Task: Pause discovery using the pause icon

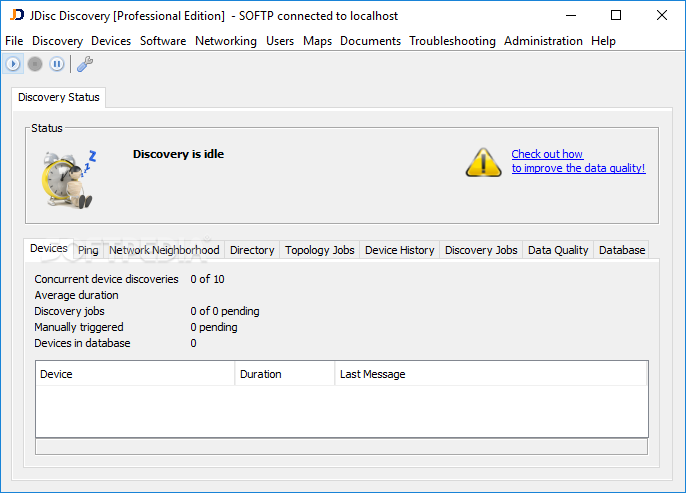Action: point(56,64)
